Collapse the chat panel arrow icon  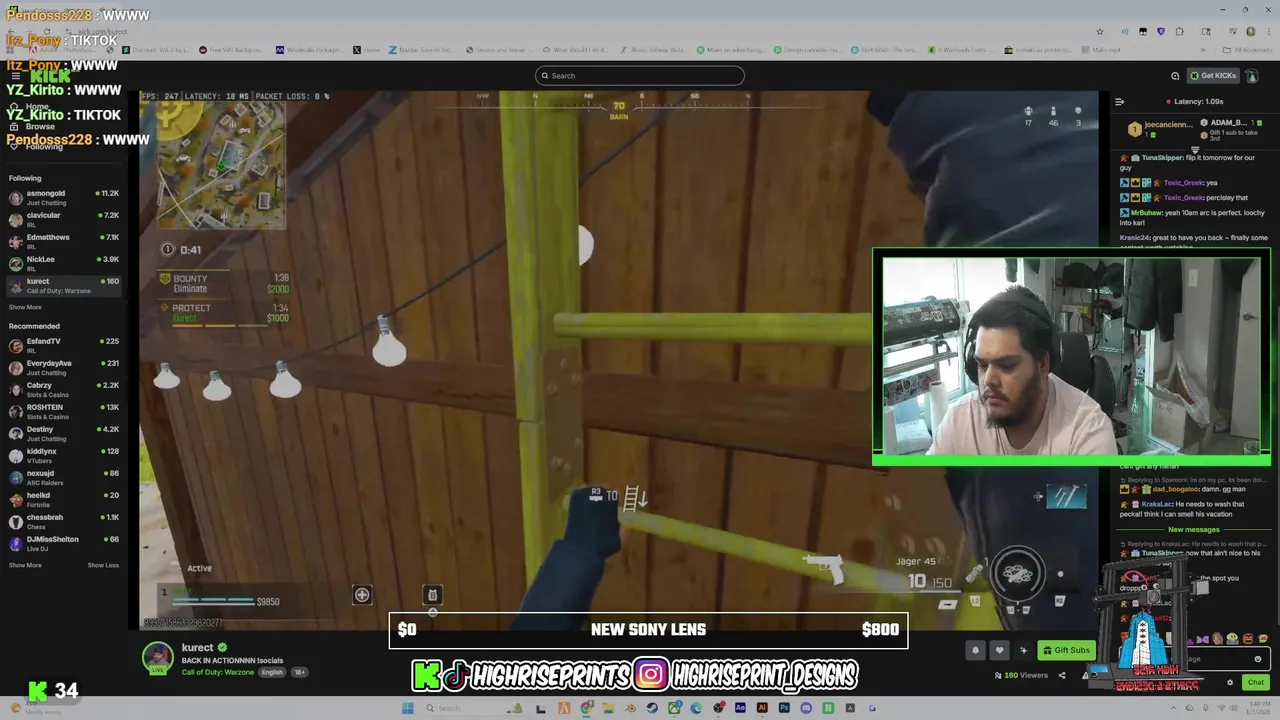pyautogui.click(x=1119, y=101)
